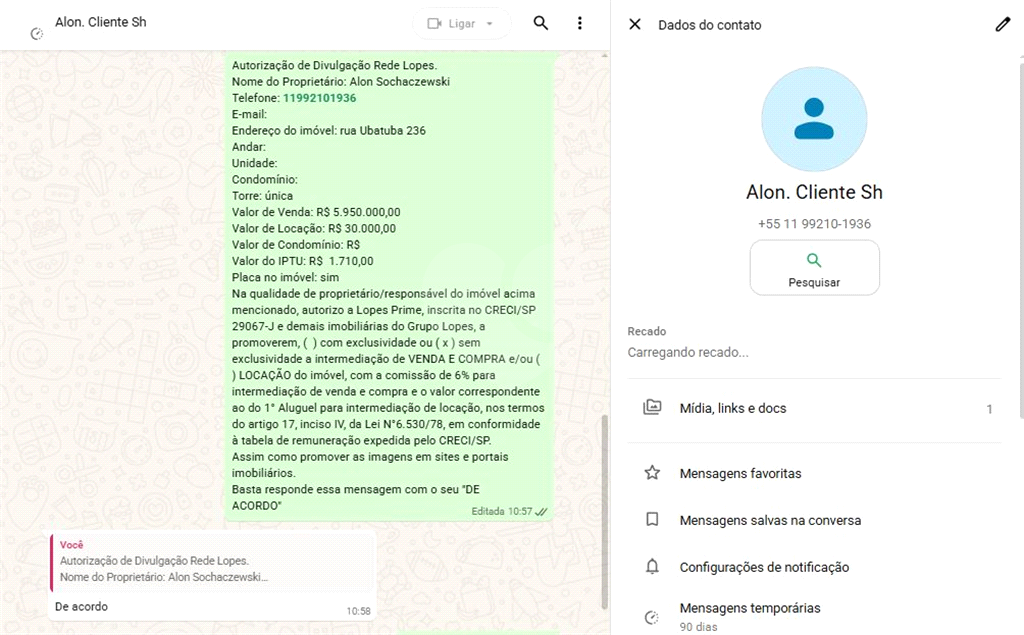Image resolution: width=1024 pixels, height=635 pixels.
Task: Open Mensagens salvas na conversa
Action: 770,520
